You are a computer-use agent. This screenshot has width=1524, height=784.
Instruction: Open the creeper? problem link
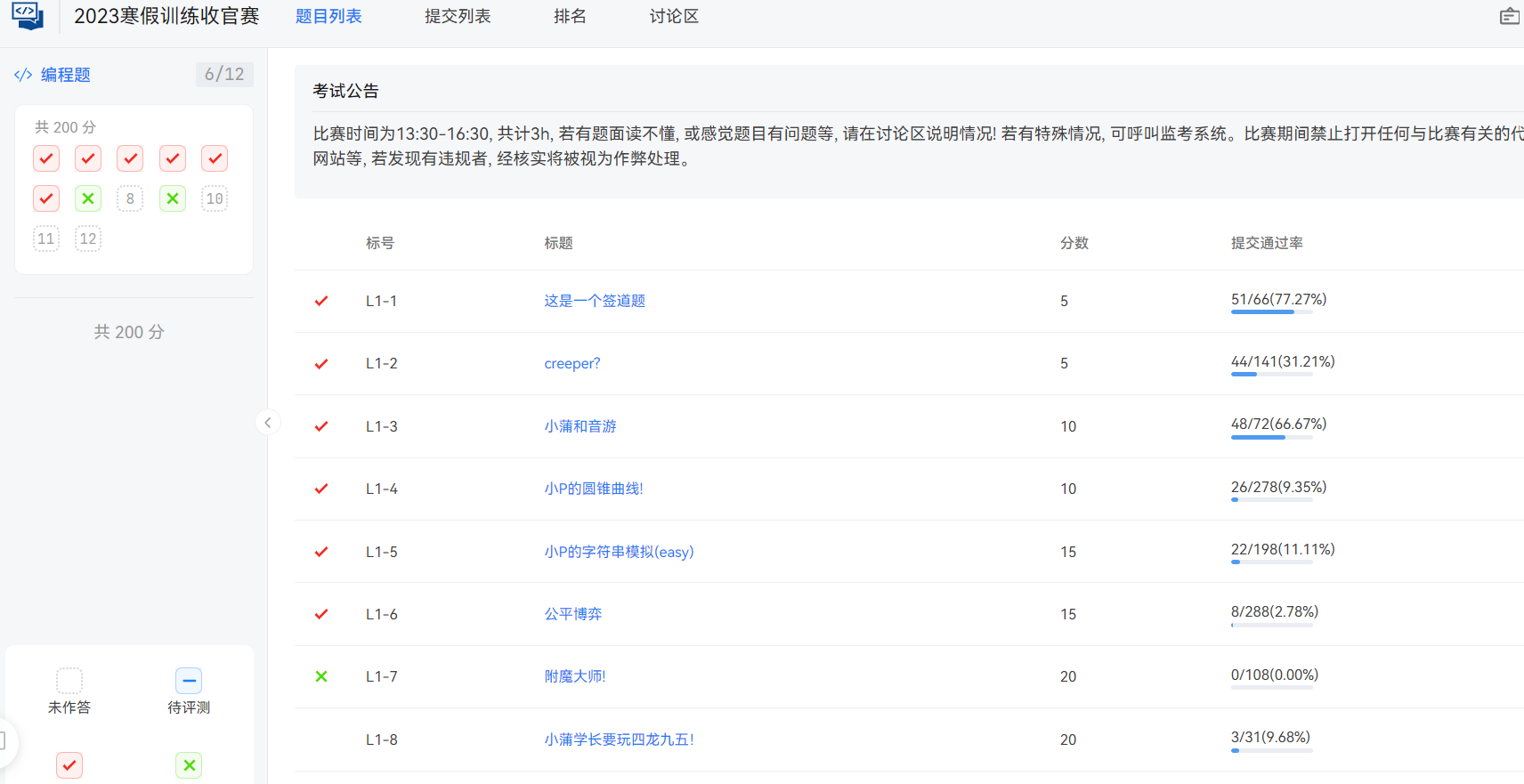(572, 364)
